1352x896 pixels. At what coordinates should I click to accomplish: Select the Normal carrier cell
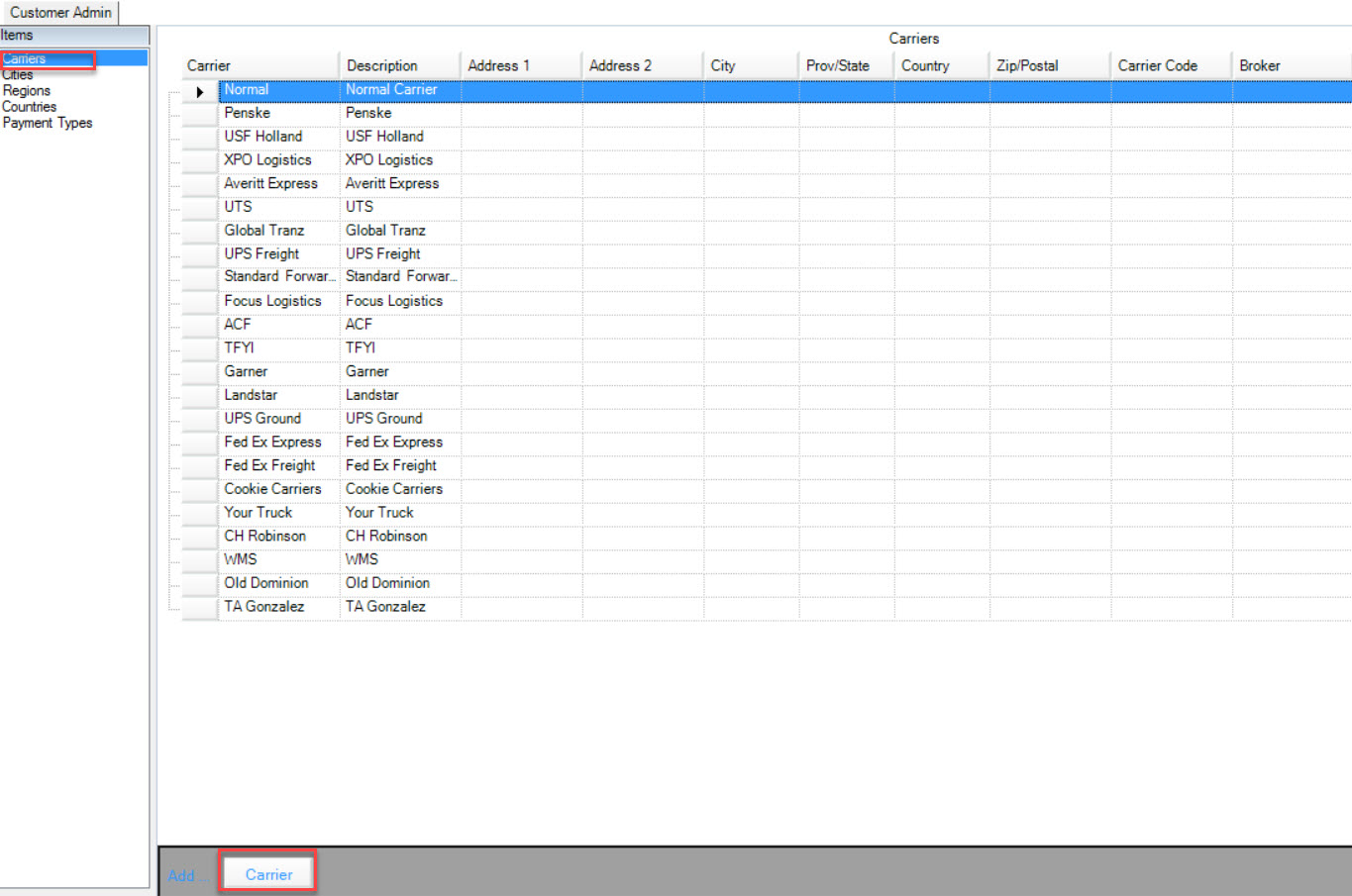279,90
